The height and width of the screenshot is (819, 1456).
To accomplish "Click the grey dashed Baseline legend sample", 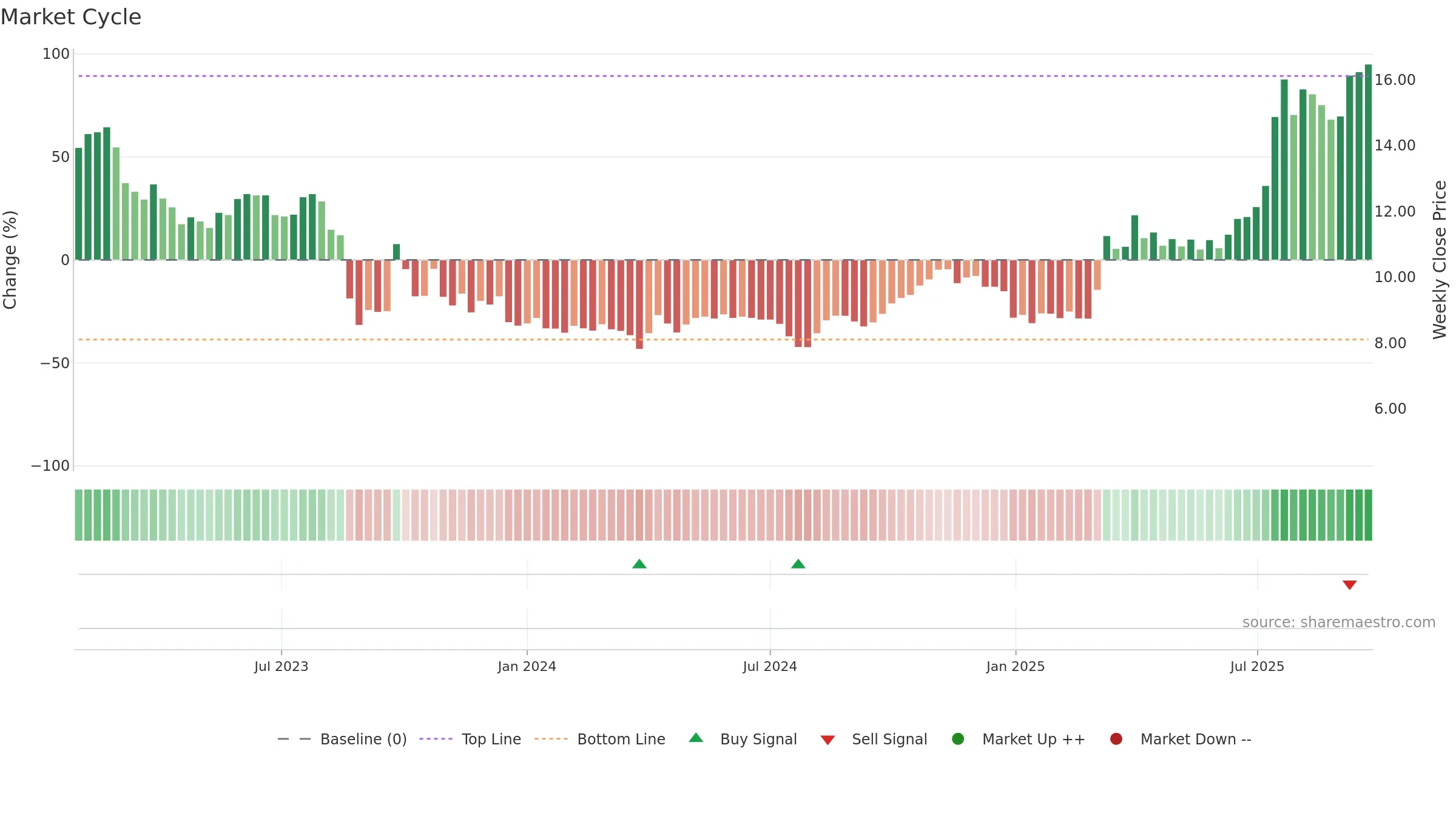I will 294,739.
